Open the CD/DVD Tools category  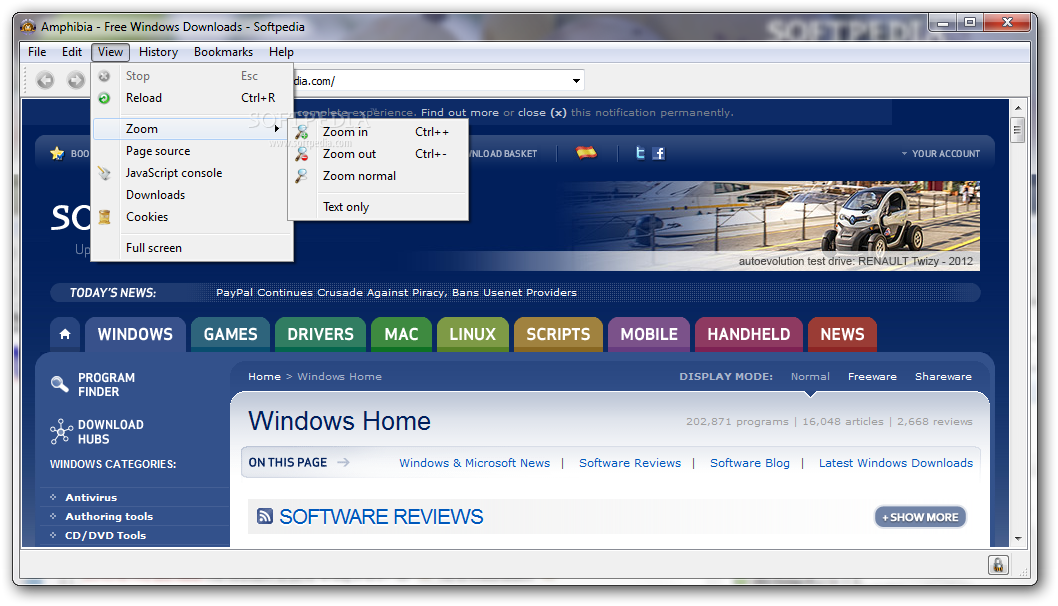tap(105, 535)
